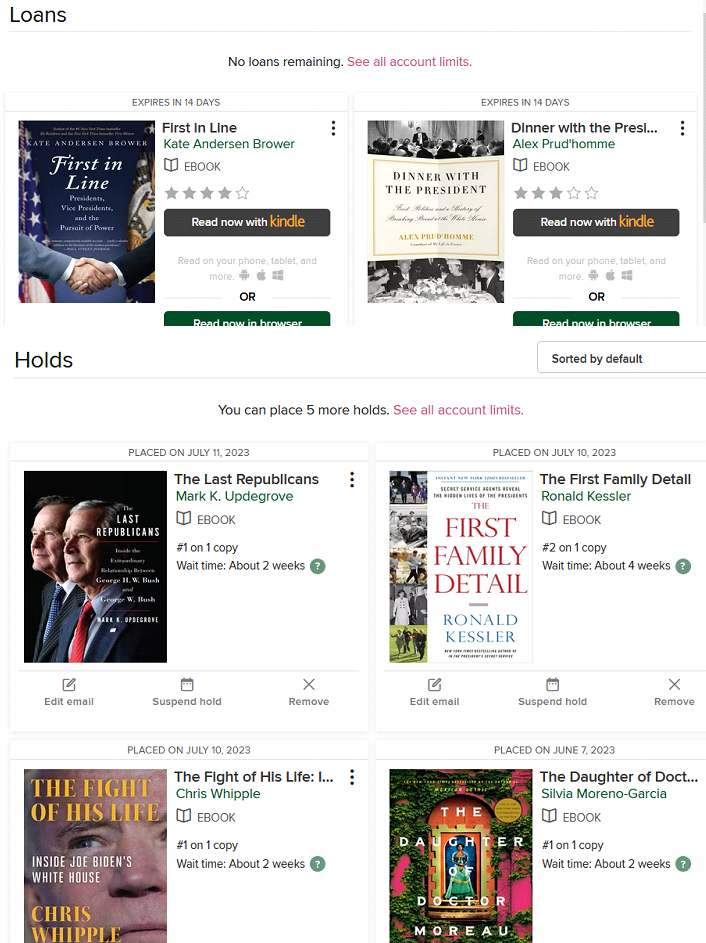The width and height of the screenshot is (706, 943).
Task: Open 'See all account limits' link under Loans
Action: [x=409, y=62]
